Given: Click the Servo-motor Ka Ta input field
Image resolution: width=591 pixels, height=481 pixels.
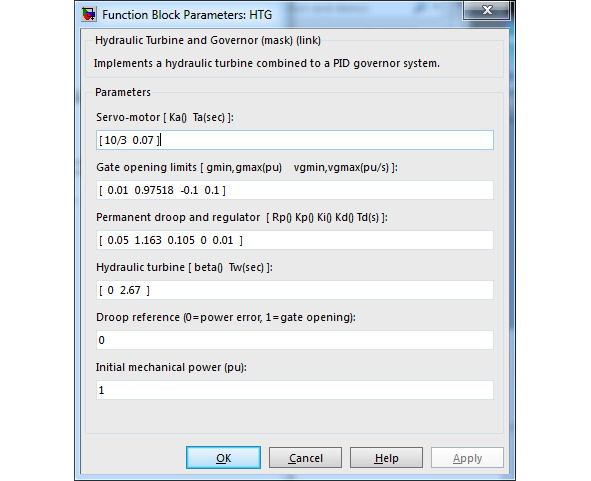Looking at the screenshot, I should tap(295, 140).
